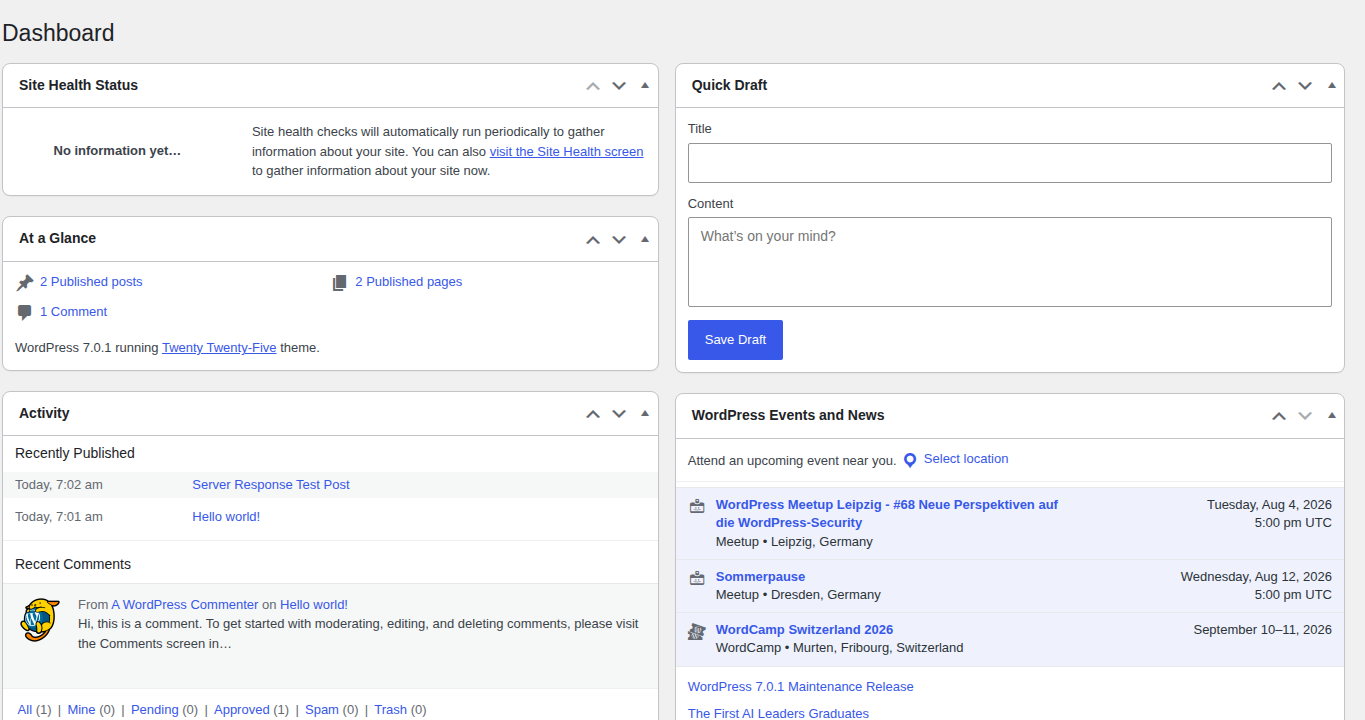The image size is (1365, 720).
Task: Open the visit the Site Health screen link
Action: click(x=566, y=152)
